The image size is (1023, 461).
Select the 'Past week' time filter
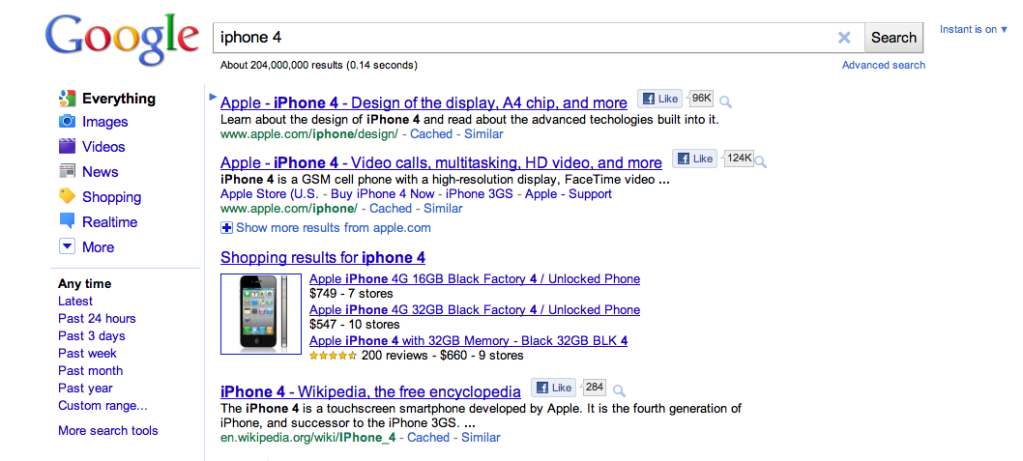point(87,353)
